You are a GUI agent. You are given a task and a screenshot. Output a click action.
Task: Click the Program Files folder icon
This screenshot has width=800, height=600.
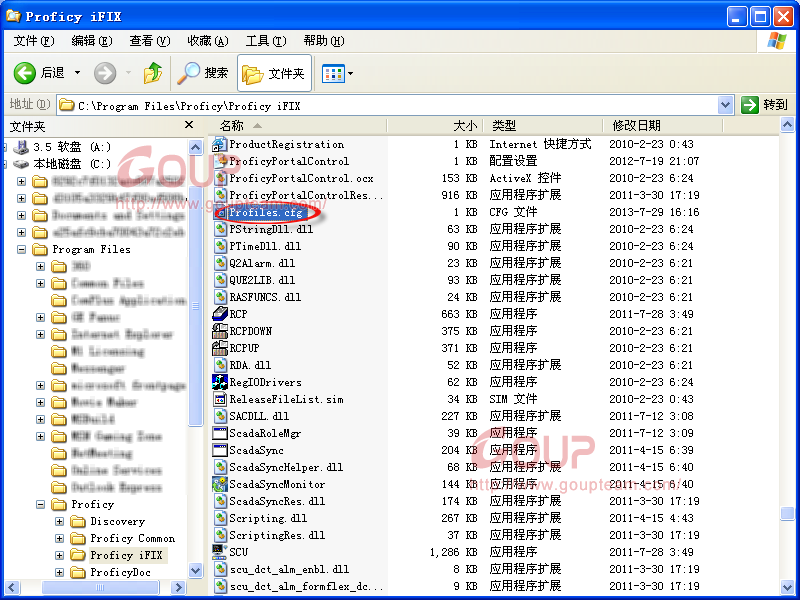click(x=40, y=249)
